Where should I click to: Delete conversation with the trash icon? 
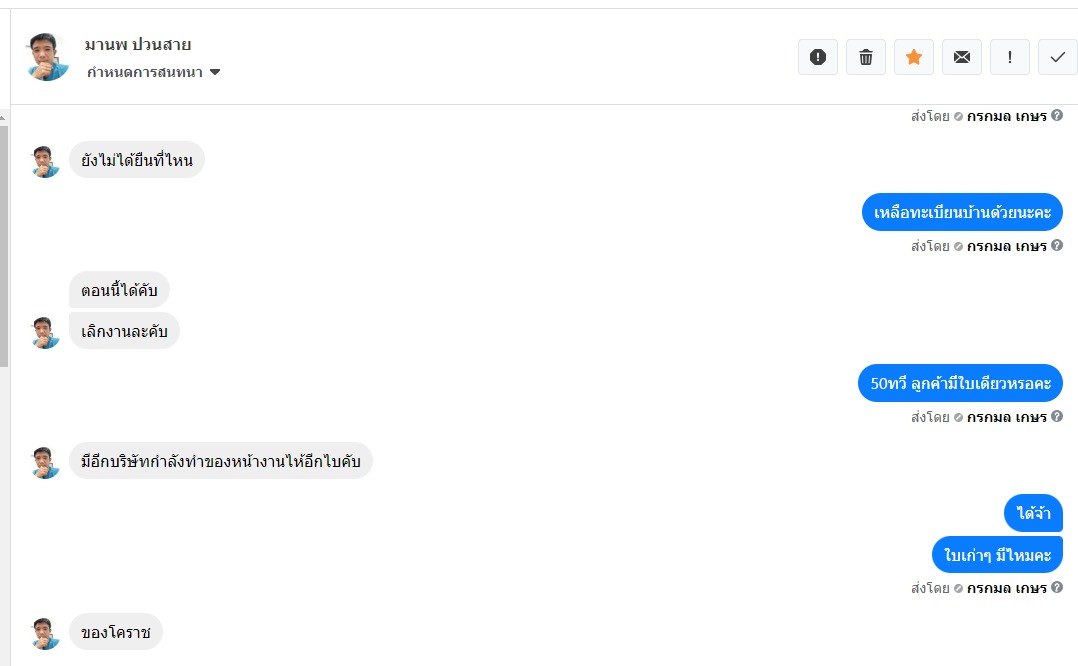(x=865, y=57)
